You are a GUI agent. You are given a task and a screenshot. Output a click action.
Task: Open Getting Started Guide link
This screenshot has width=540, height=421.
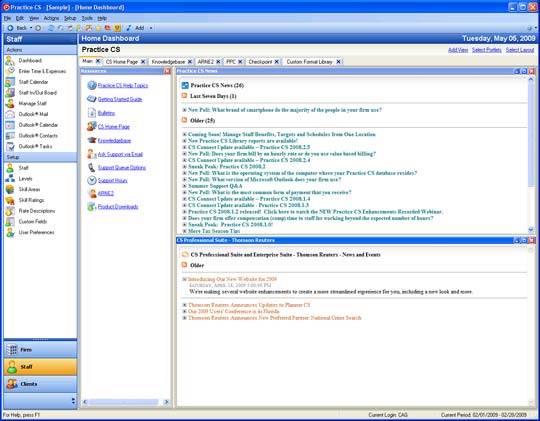click(120, 99)
